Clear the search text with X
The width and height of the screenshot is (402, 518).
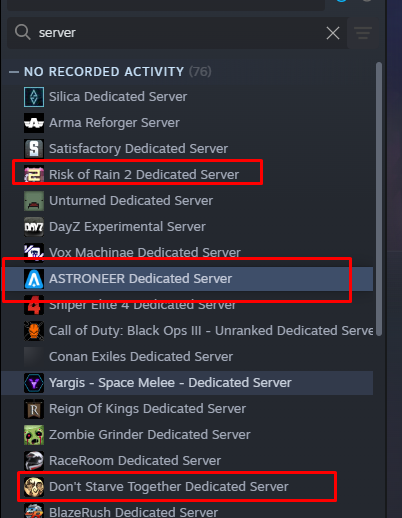(333, 33)
